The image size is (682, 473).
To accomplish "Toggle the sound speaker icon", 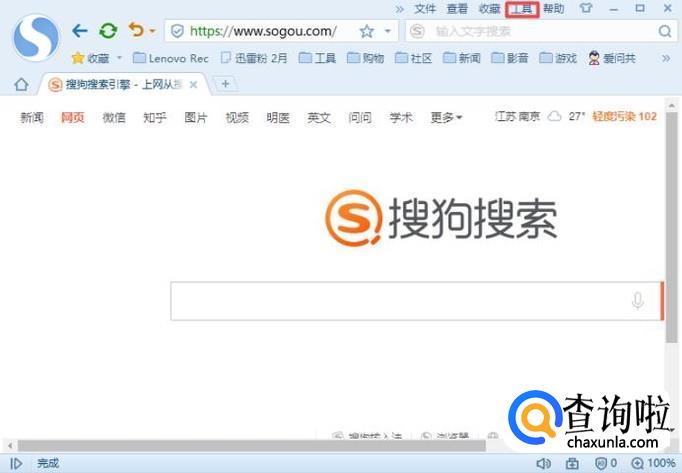I will tap(543, 463).
